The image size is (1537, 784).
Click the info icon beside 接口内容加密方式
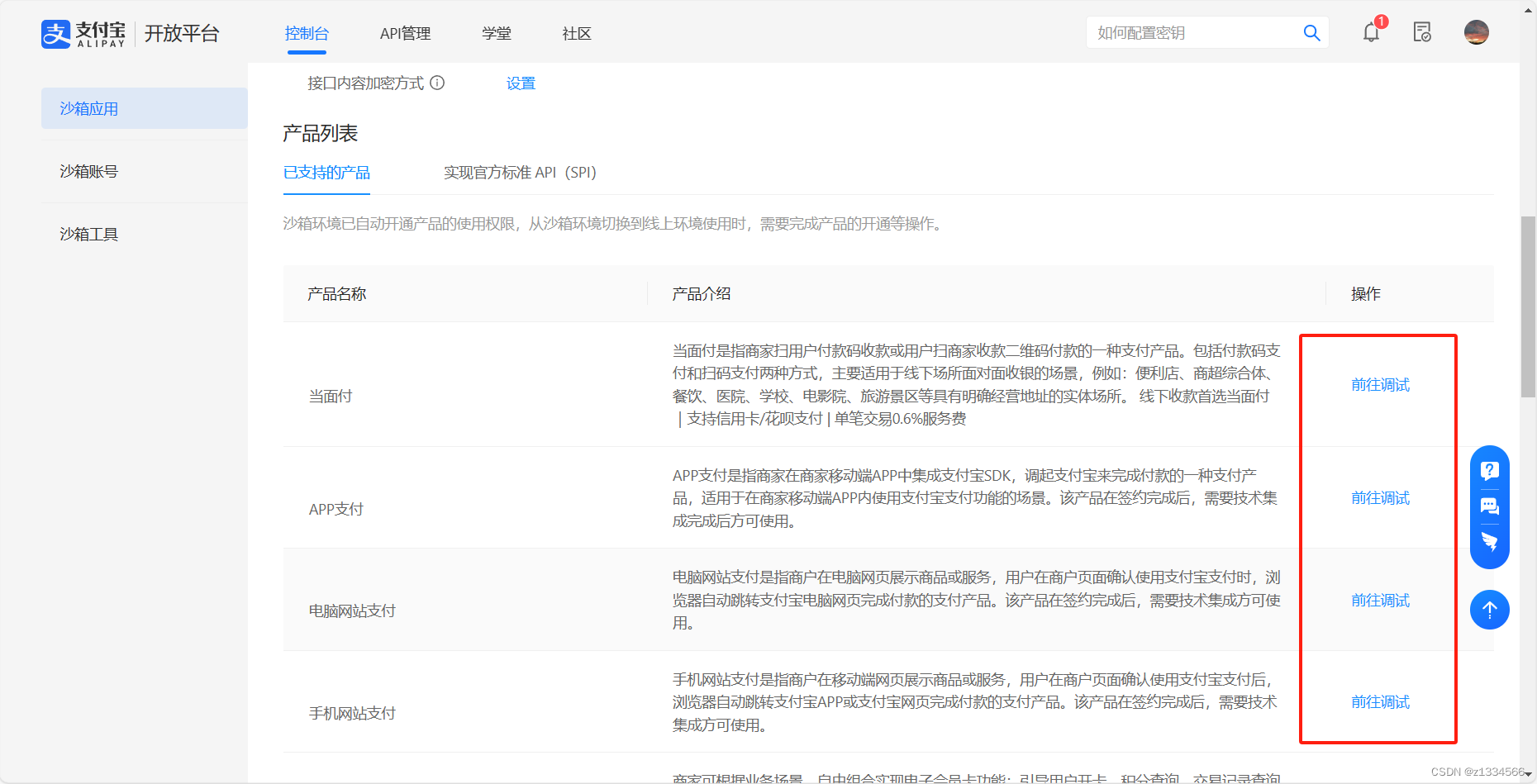click(437, 83)
